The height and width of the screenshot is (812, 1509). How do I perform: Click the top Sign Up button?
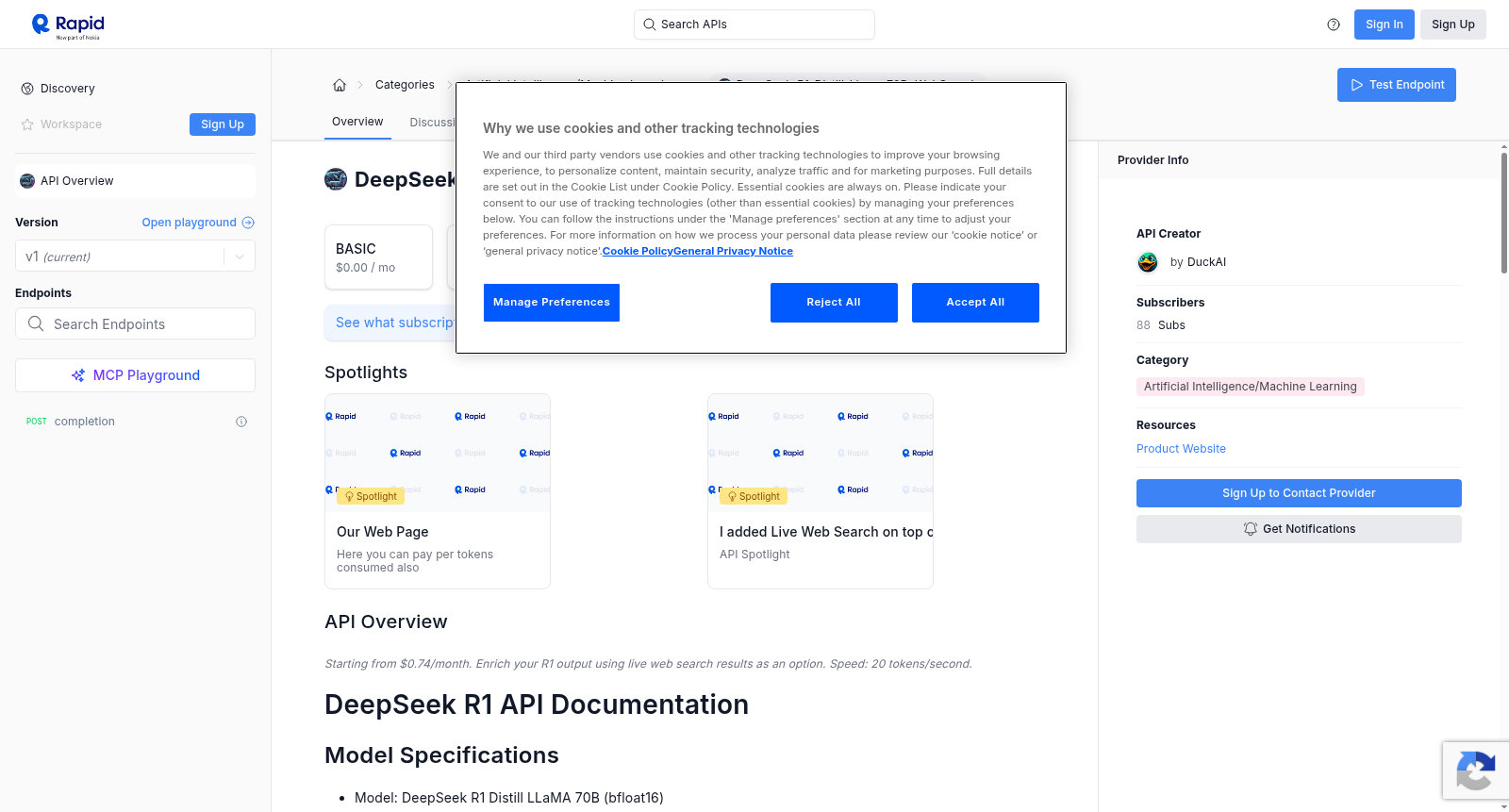[x=1453, y=25]
